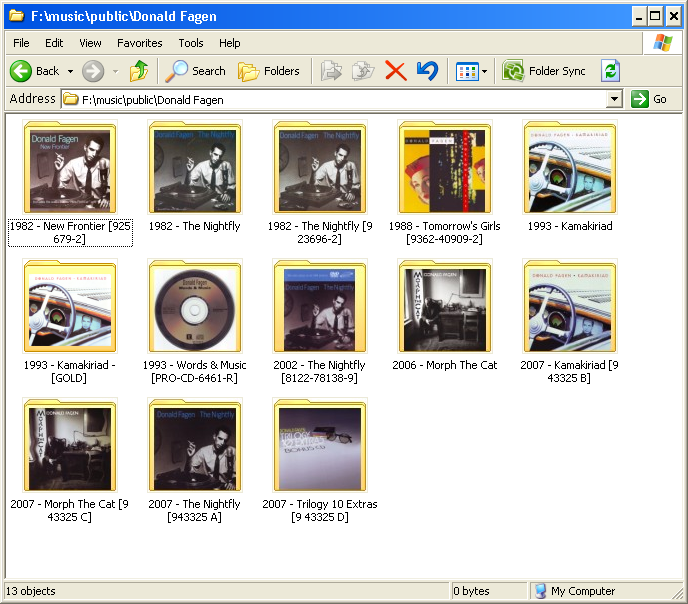
Task: Open the Tools menu
Action: (x=190, y=43)
